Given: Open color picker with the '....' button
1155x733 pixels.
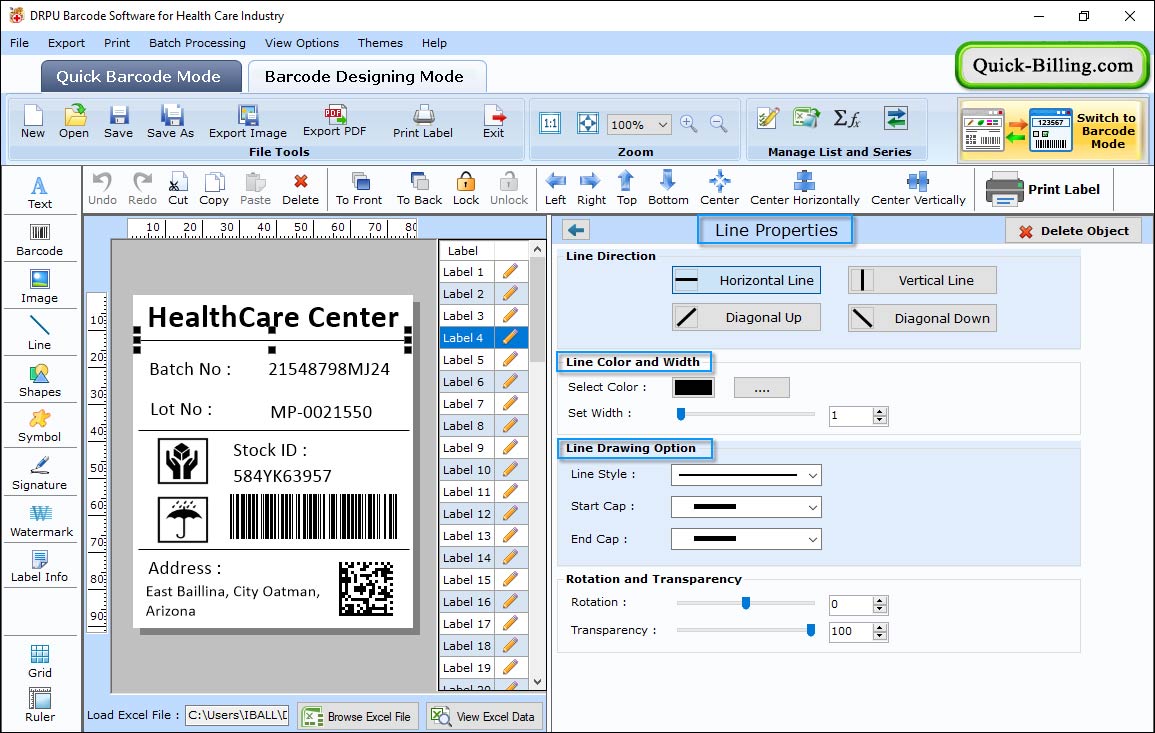Looking at the screenshot, I should click(762, 387).
